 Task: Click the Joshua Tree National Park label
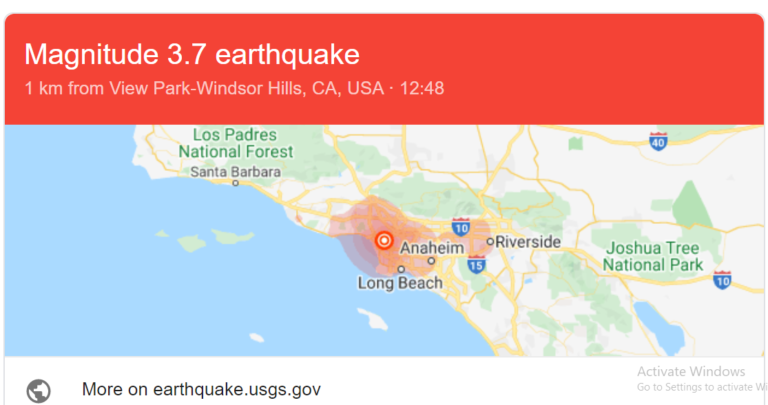(652, 256)
